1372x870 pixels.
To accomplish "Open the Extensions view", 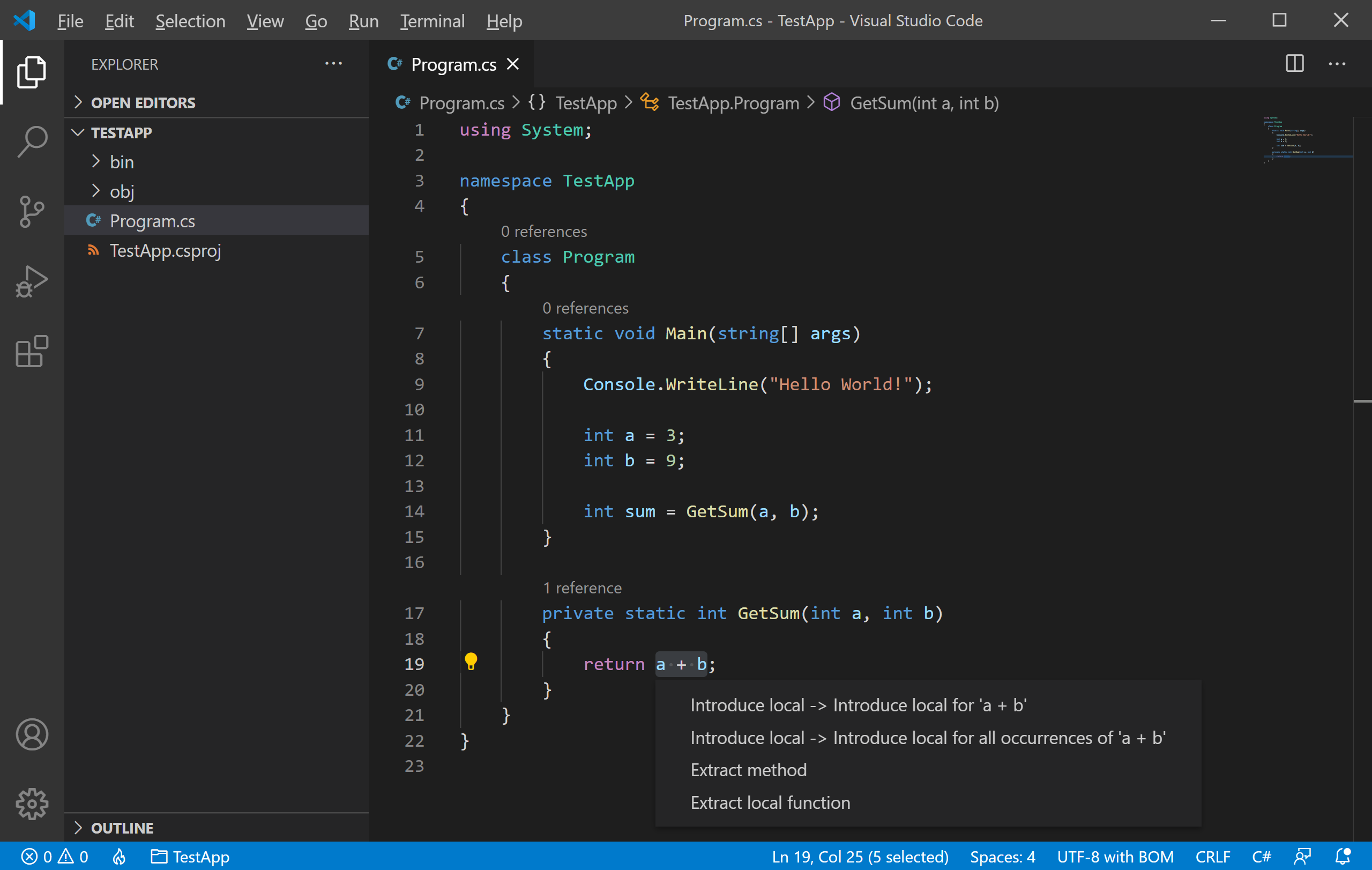I will tap(32, 352).
